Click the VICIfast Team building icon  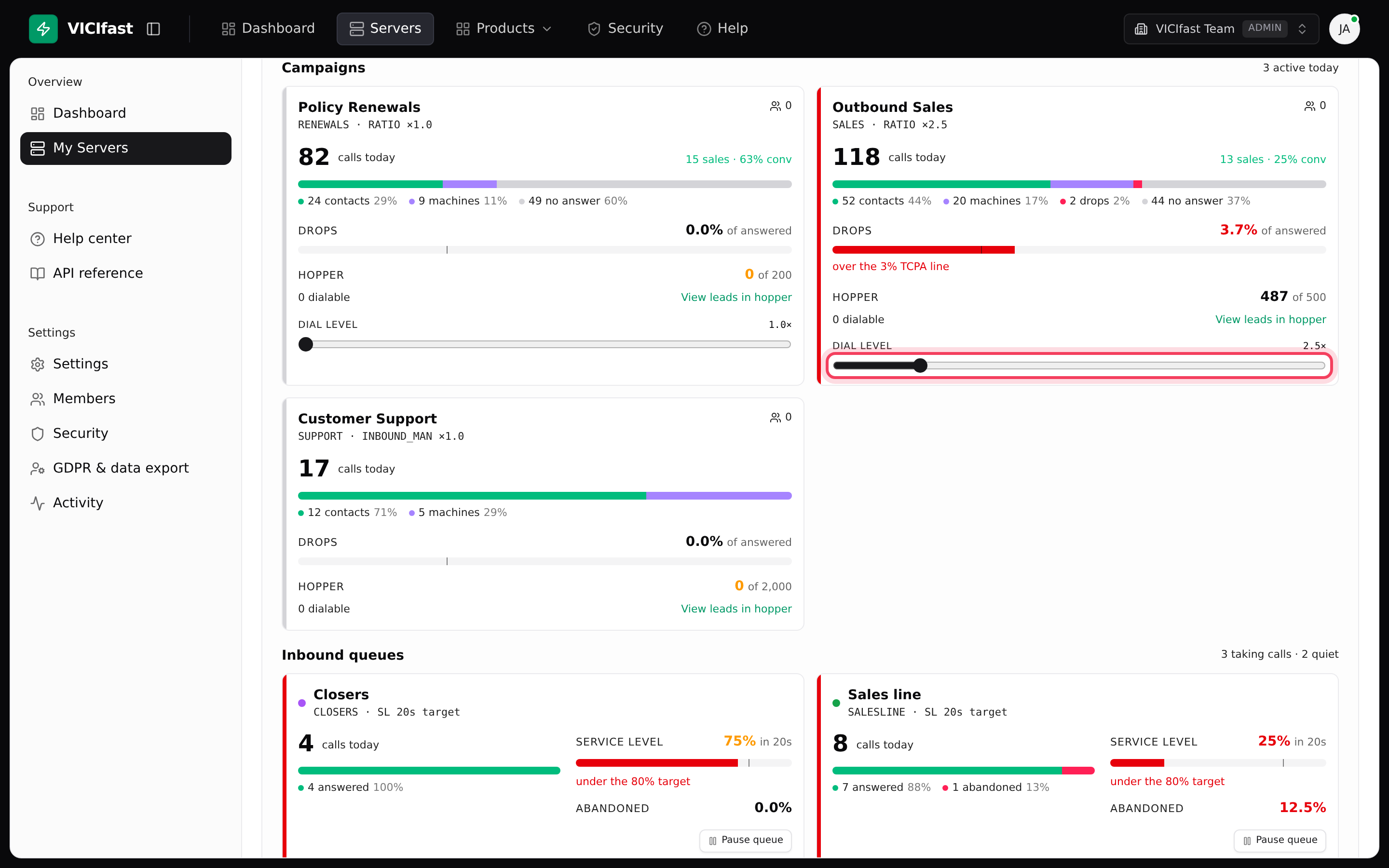coord(1141,29)
